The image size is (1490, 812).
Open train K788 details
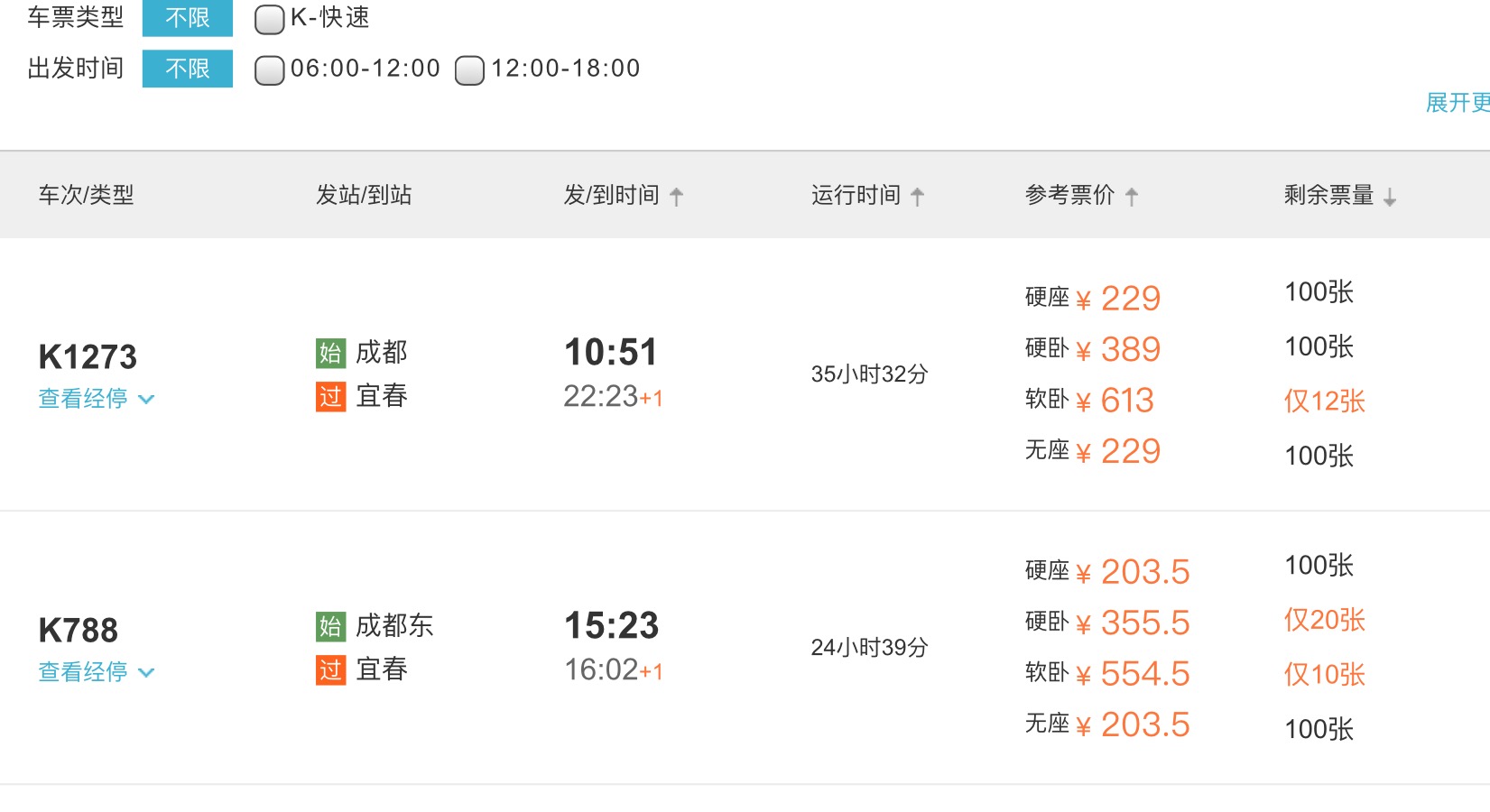79,631
